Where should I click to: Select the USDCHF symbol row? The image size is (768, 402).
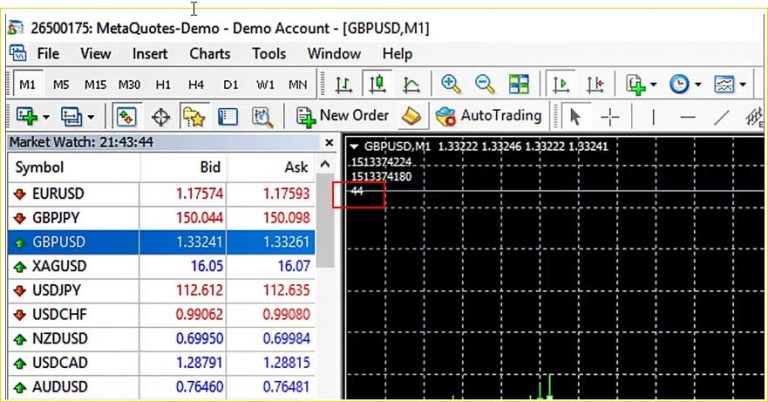(x=162, y=314)
